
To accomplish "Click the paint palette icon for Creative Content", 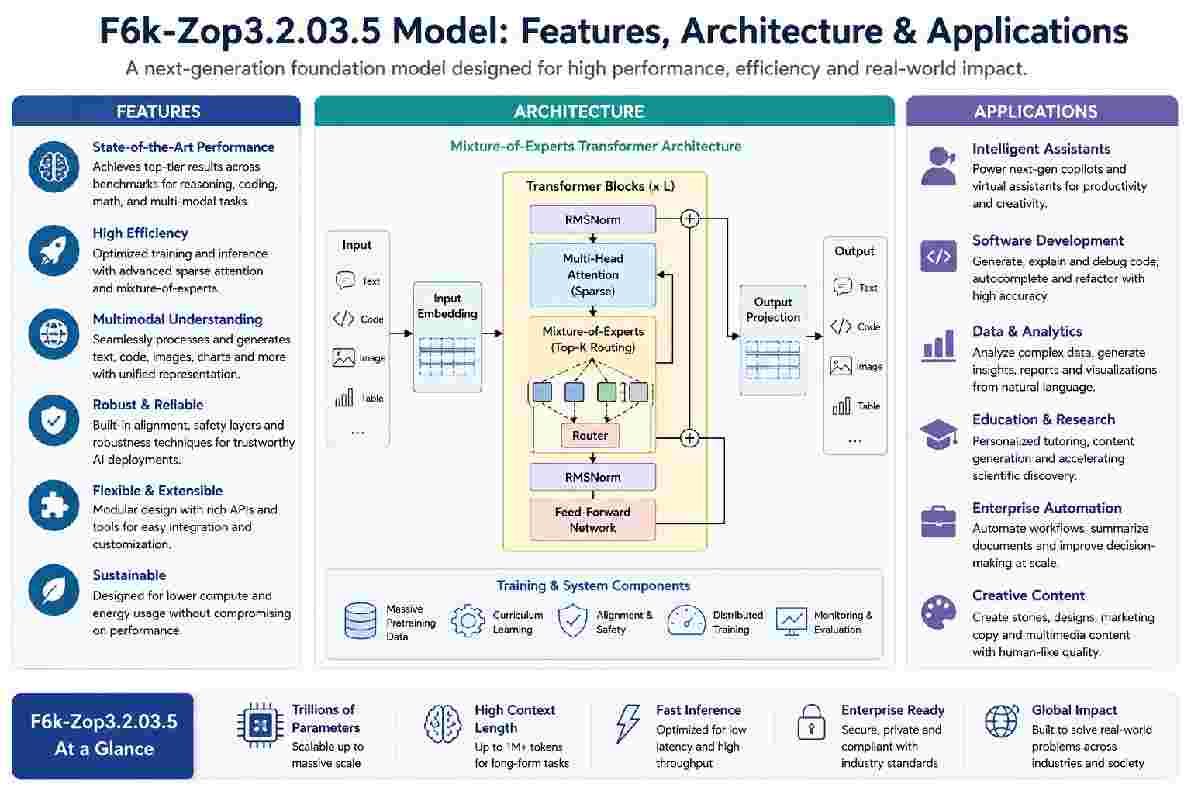I will [938, 609].
